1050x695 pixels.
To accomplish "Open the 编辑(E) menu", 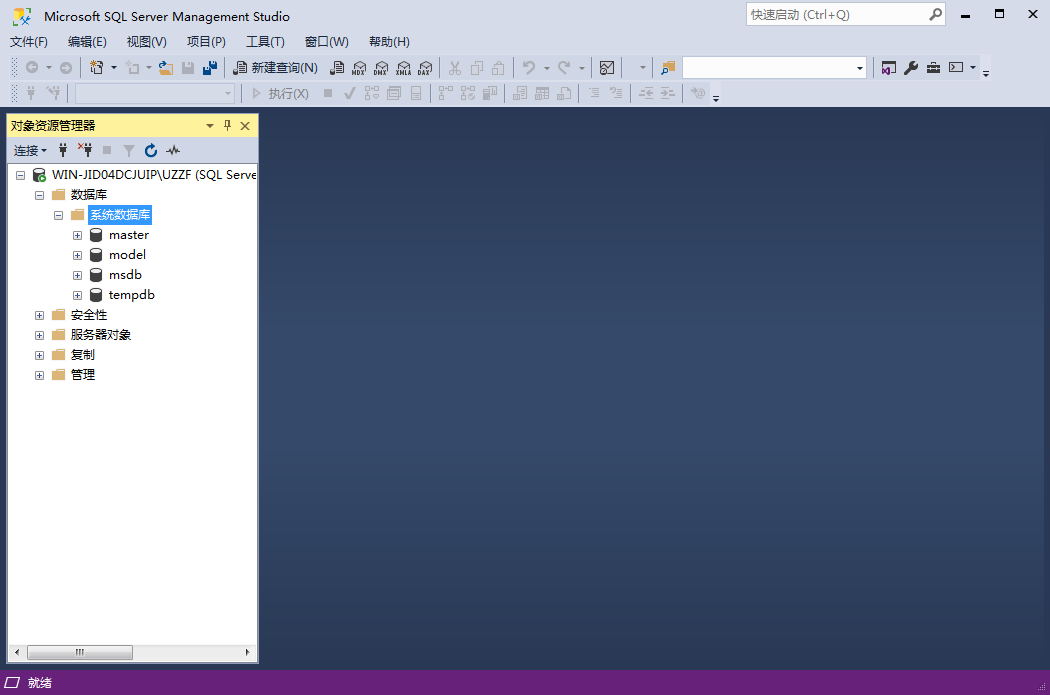I will click(87, 42).
